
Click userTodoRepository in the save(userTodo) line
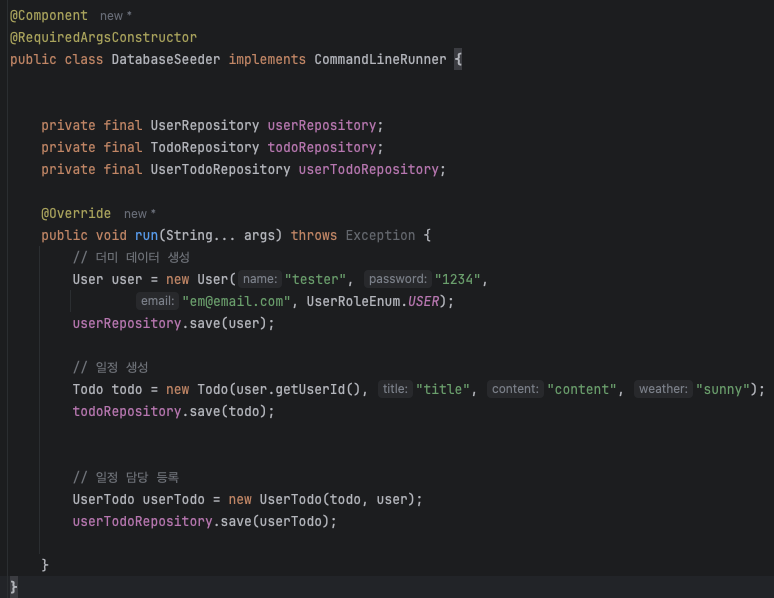click(x=142, y=521)
